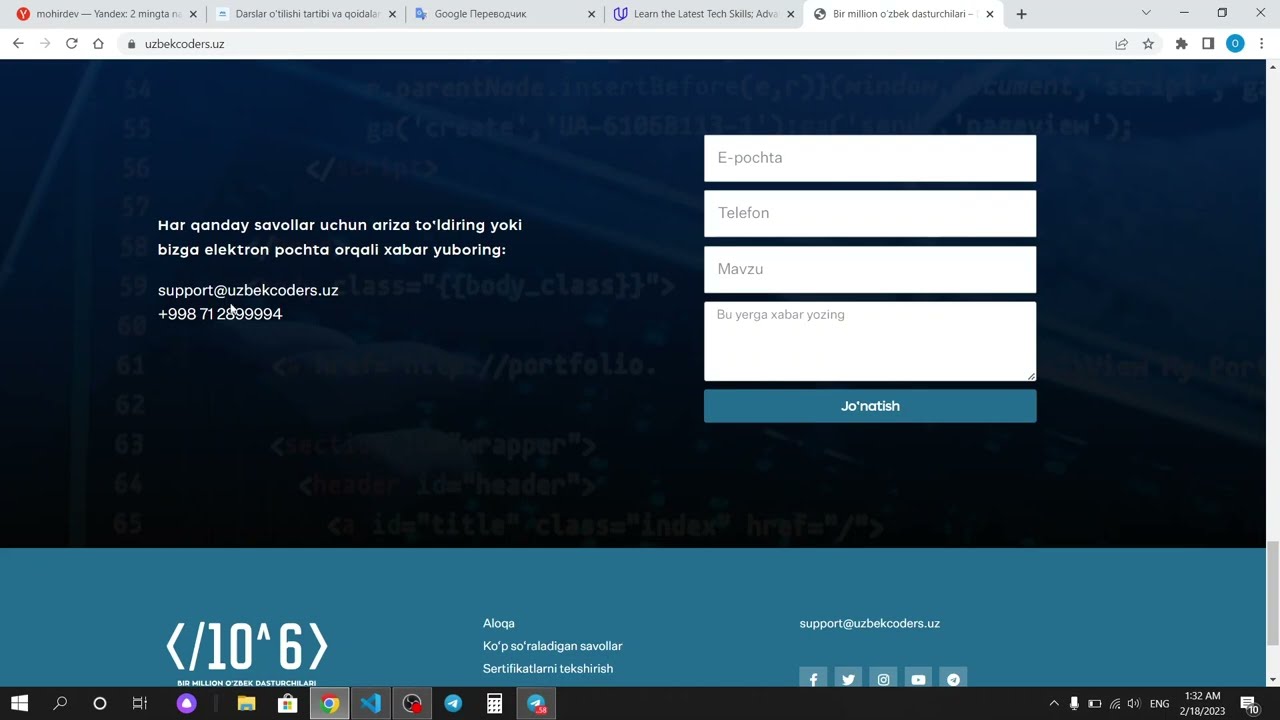Open Calculator from the taskbar
Screen dimensions: 1280x720
click(494, 704)
